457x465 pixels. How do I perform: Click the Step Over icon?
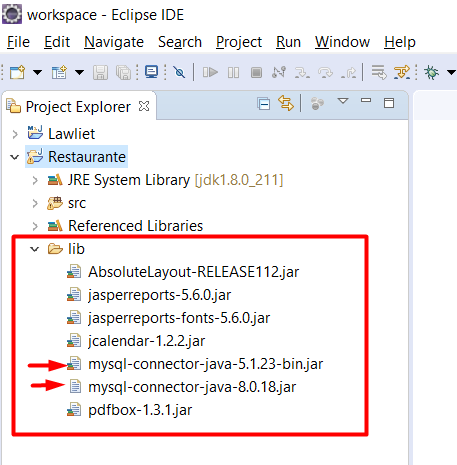click(325, 72)
